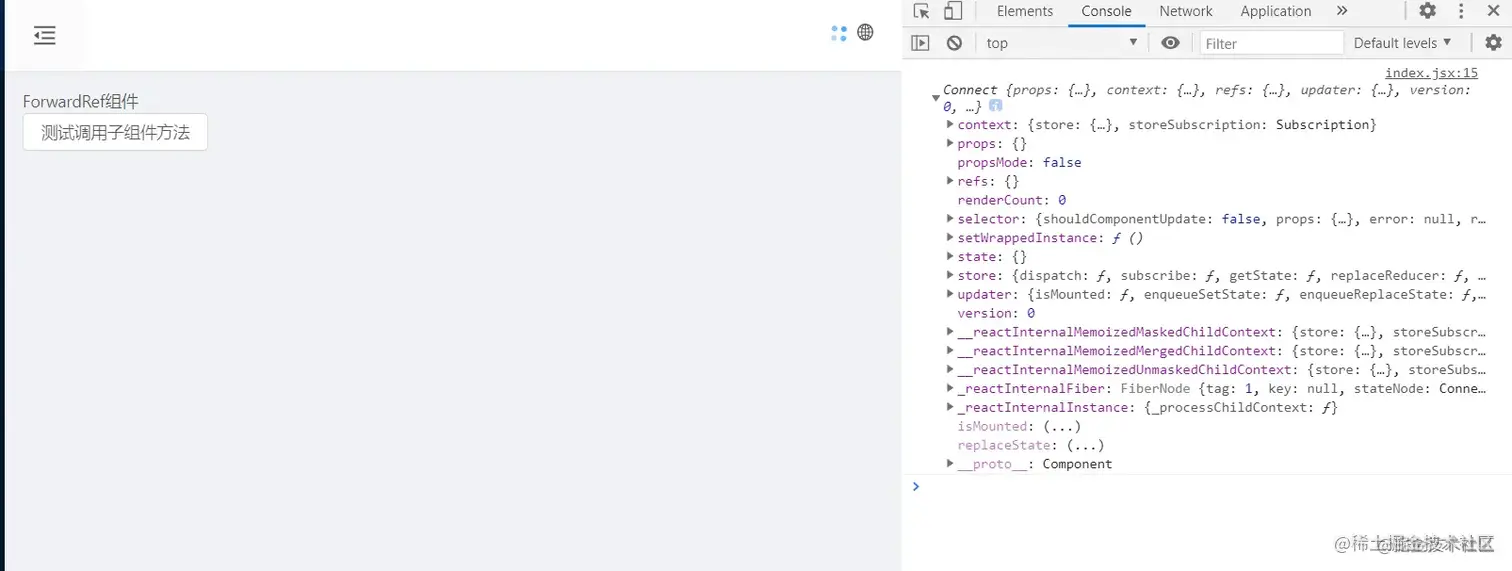Create live expression eye icon
The height and width of the screenshot is (571, 1512).
pyautogui.click(x=1171, y=43)
